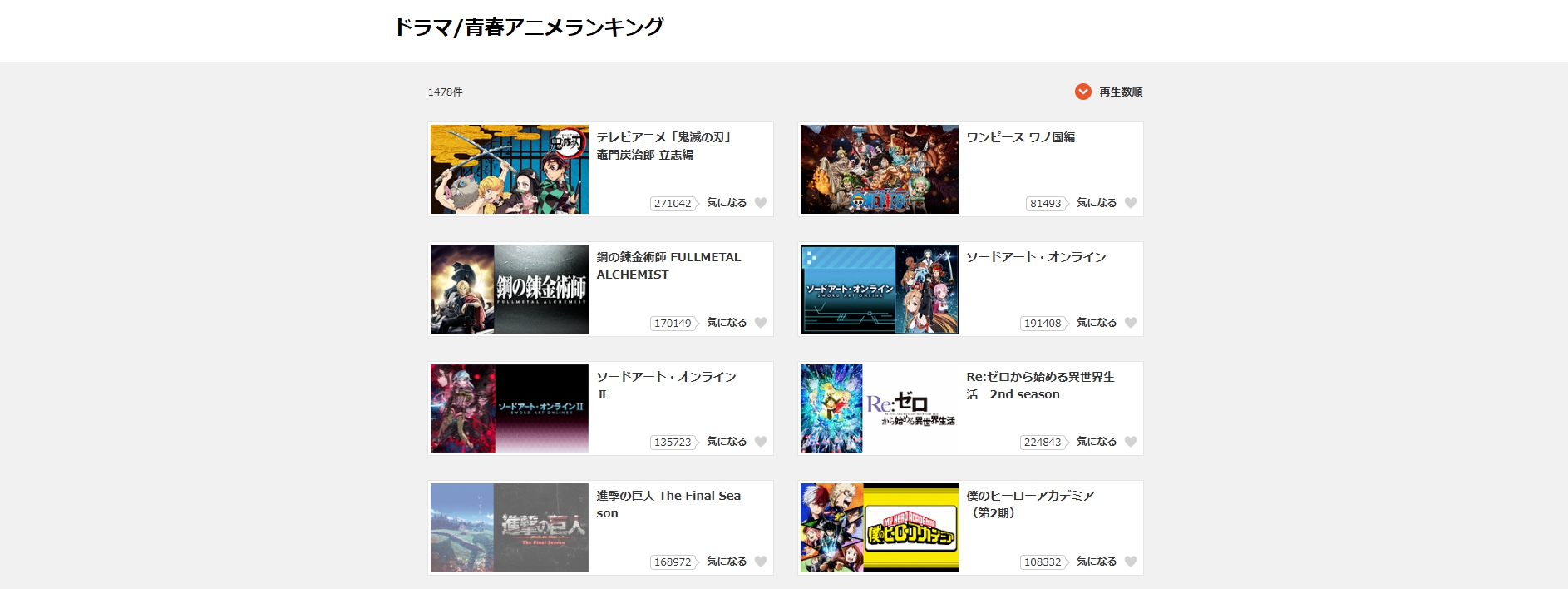Click the play count 224843
Screen dimensions: 1568x589
pos(1043,443)
